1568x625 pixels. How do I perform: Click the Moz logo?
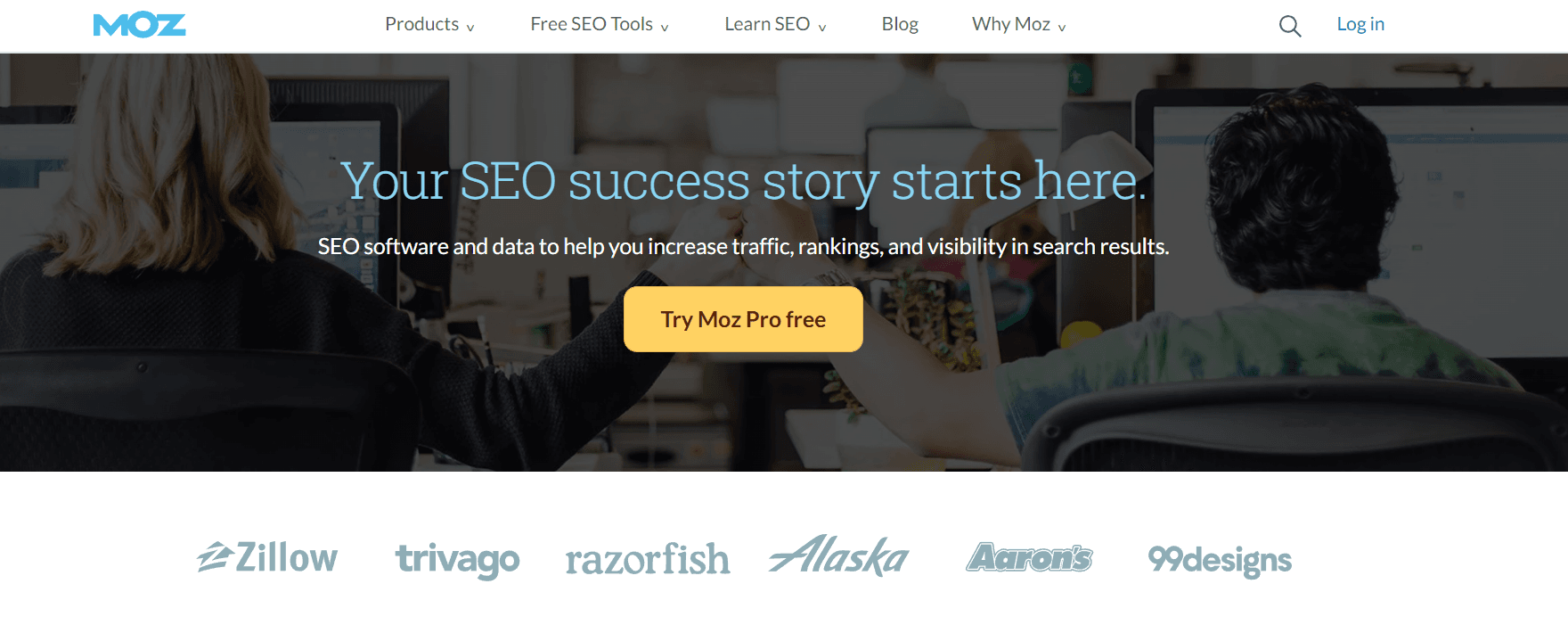[x=139, y=25]
